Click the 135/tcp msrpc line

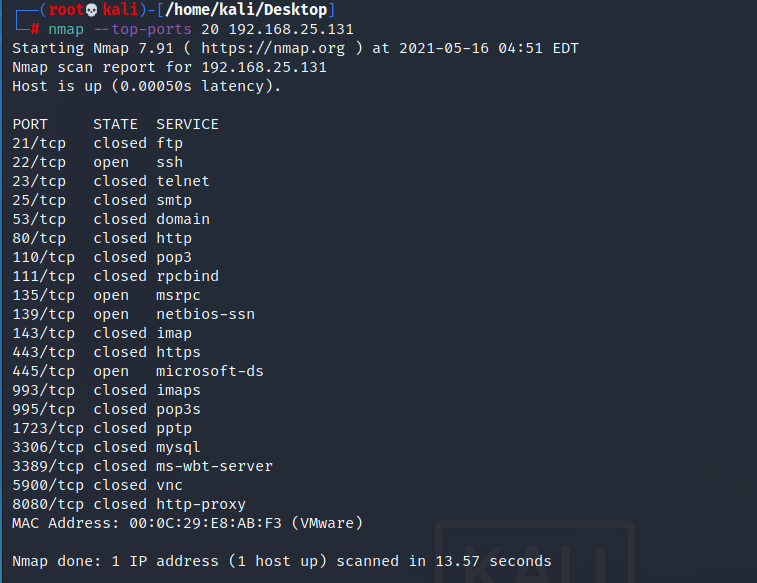[106, 295]
